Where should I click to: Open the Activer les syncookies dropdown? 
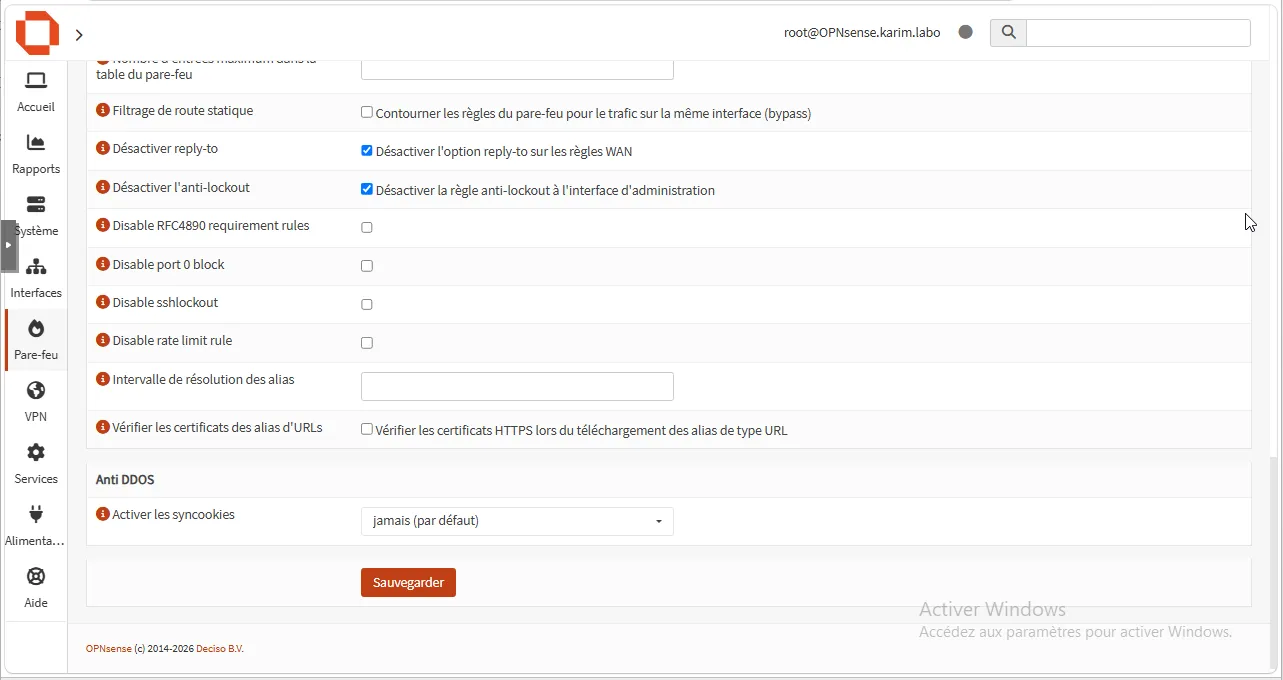(x=517, y=521)
